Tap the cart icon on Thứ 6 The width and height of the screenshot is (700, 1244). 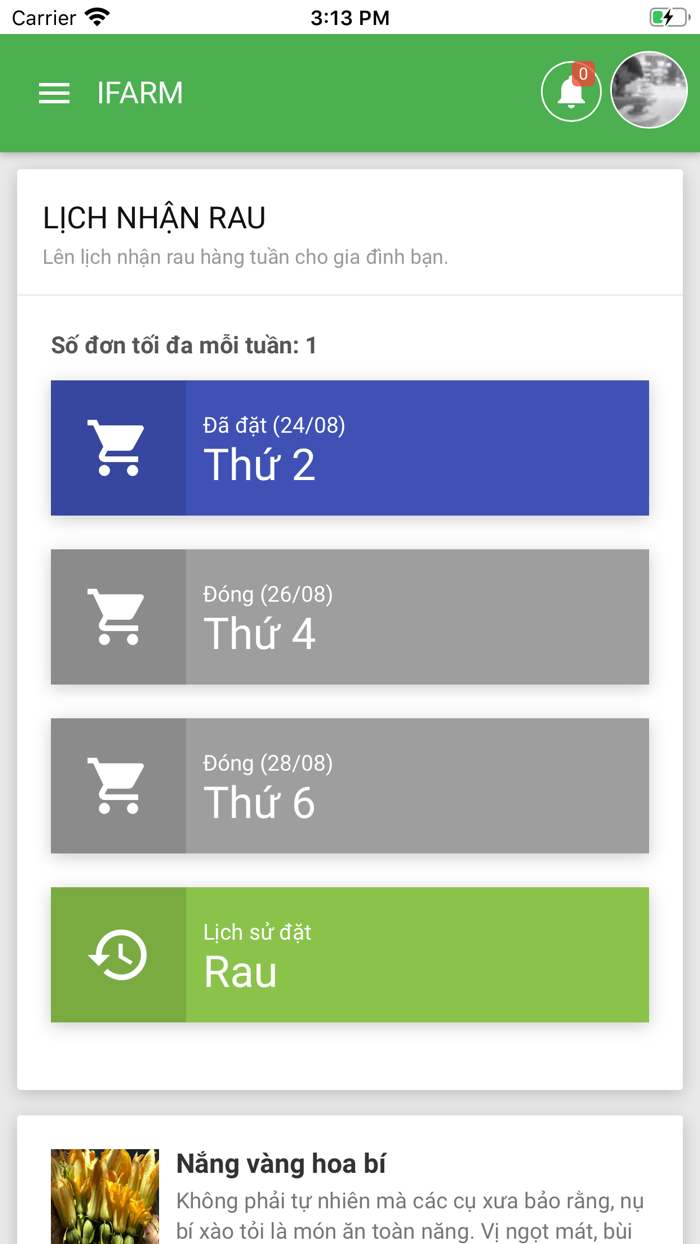click(118, 786)
